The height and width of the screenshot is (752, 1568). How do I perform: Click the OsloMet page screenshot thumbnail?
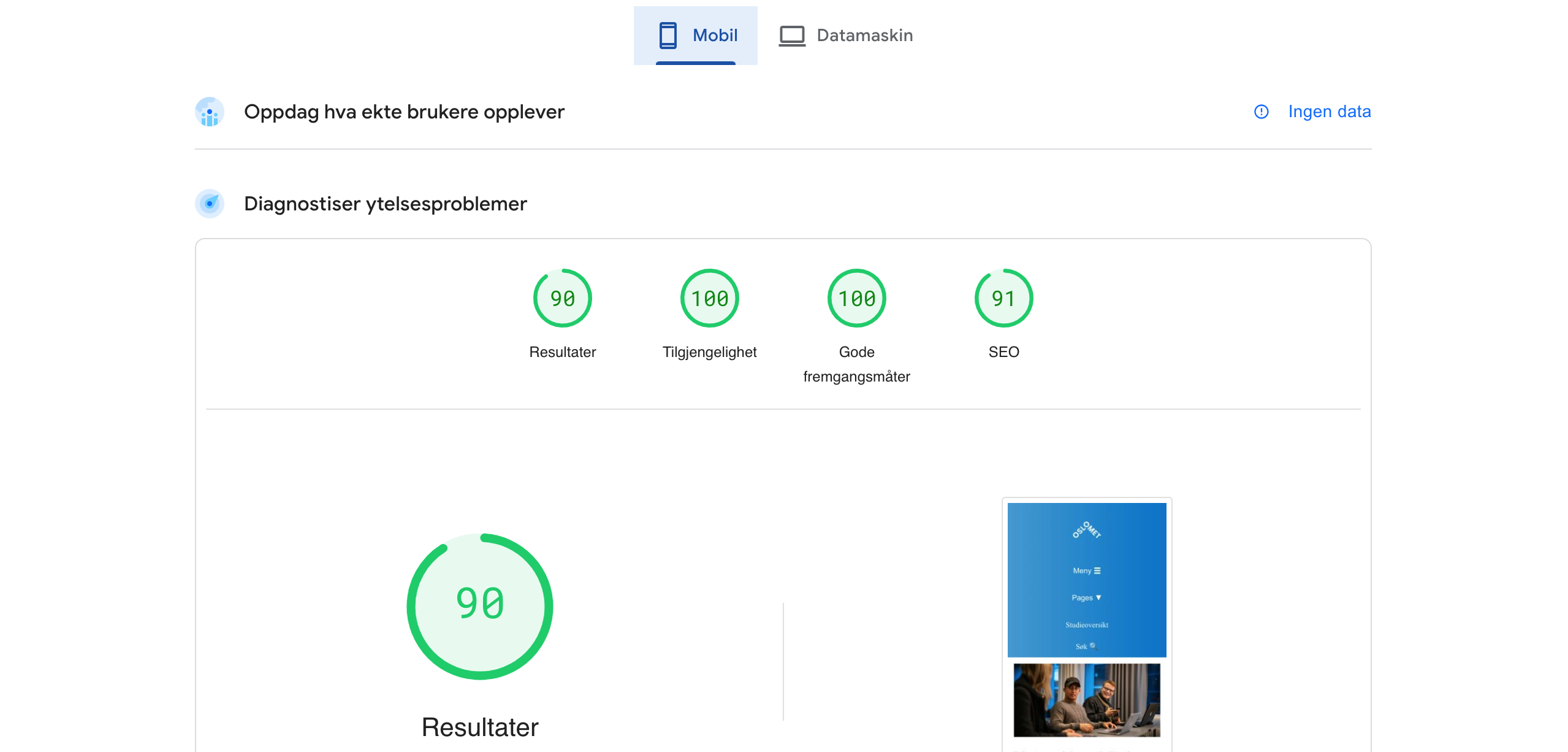1086,580
